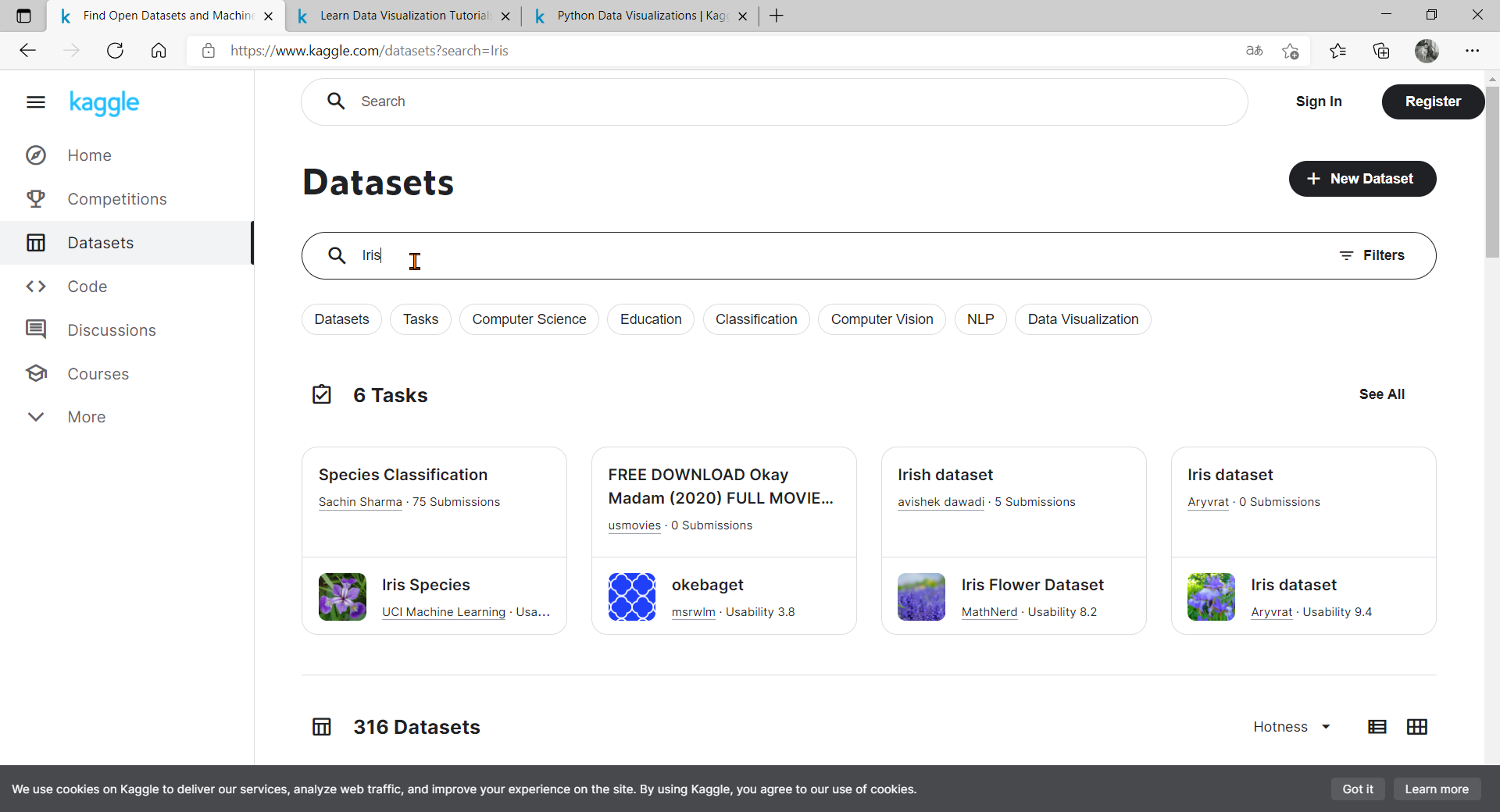1500x812 pixels.
Task: View site information lock icon
Action: 209,51
